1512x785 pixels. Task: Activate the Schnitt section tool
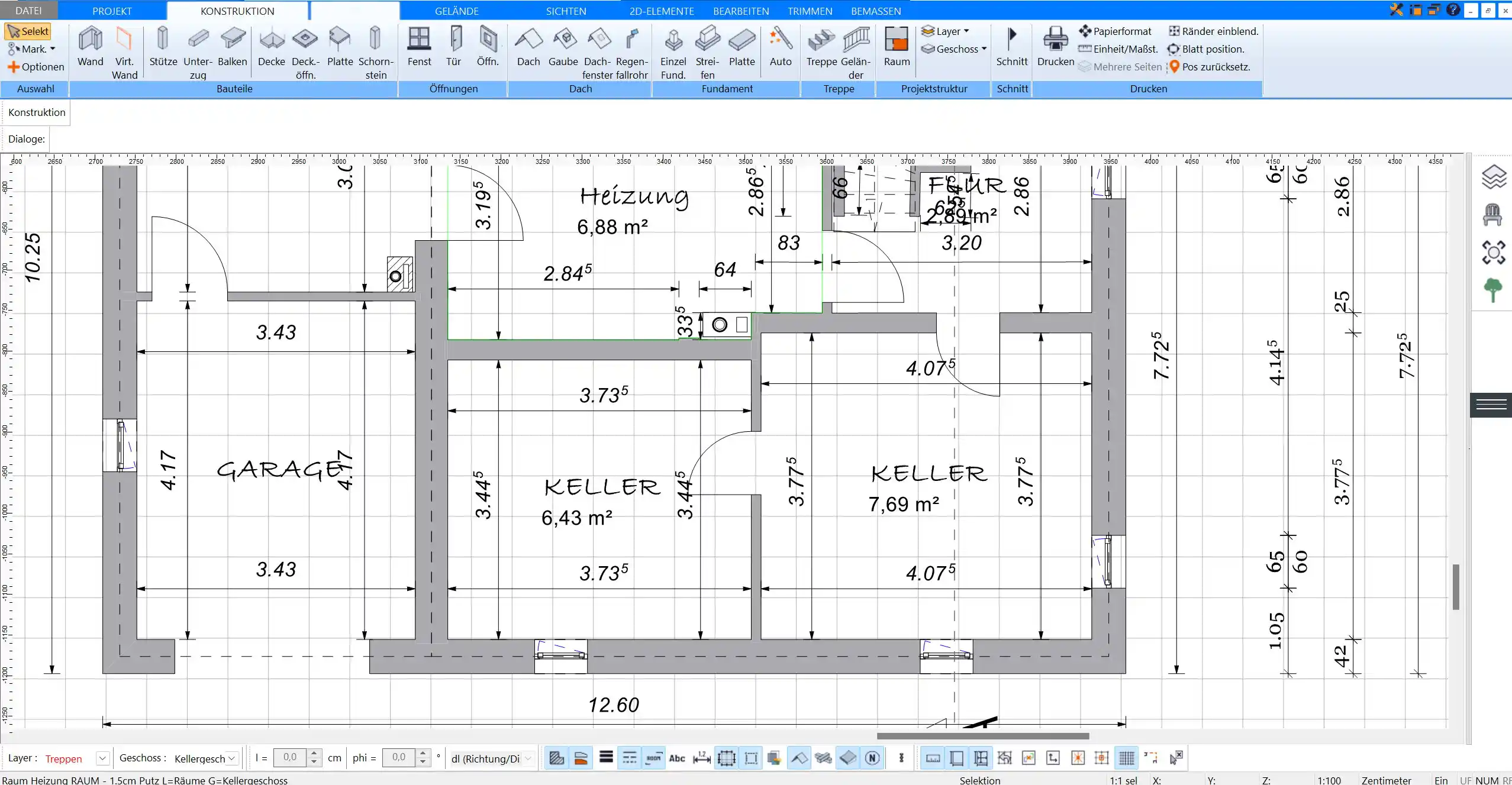[1012, 47]
